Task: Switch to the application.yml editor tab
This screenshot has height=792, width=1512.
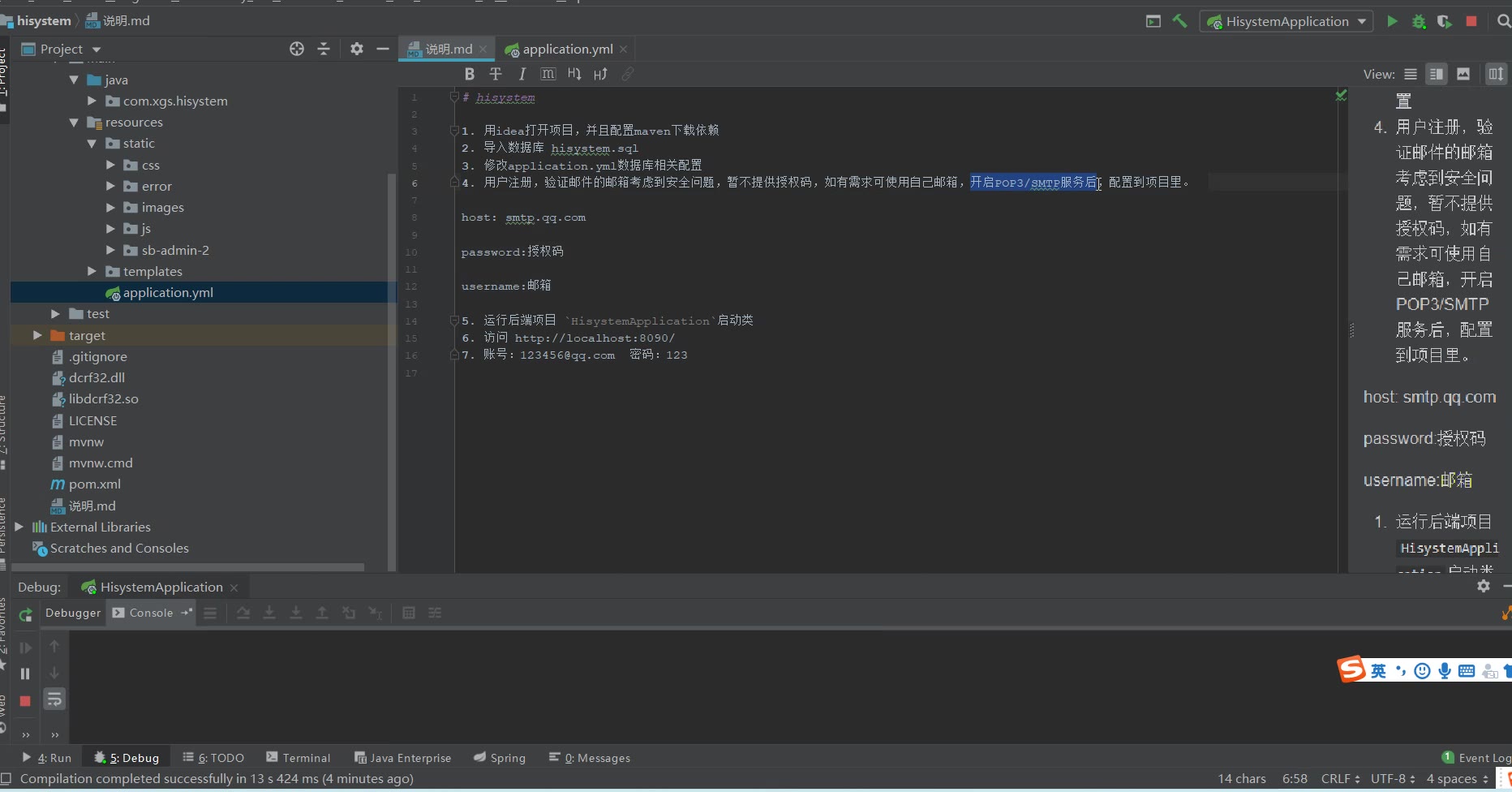Action: click(567, 49)
